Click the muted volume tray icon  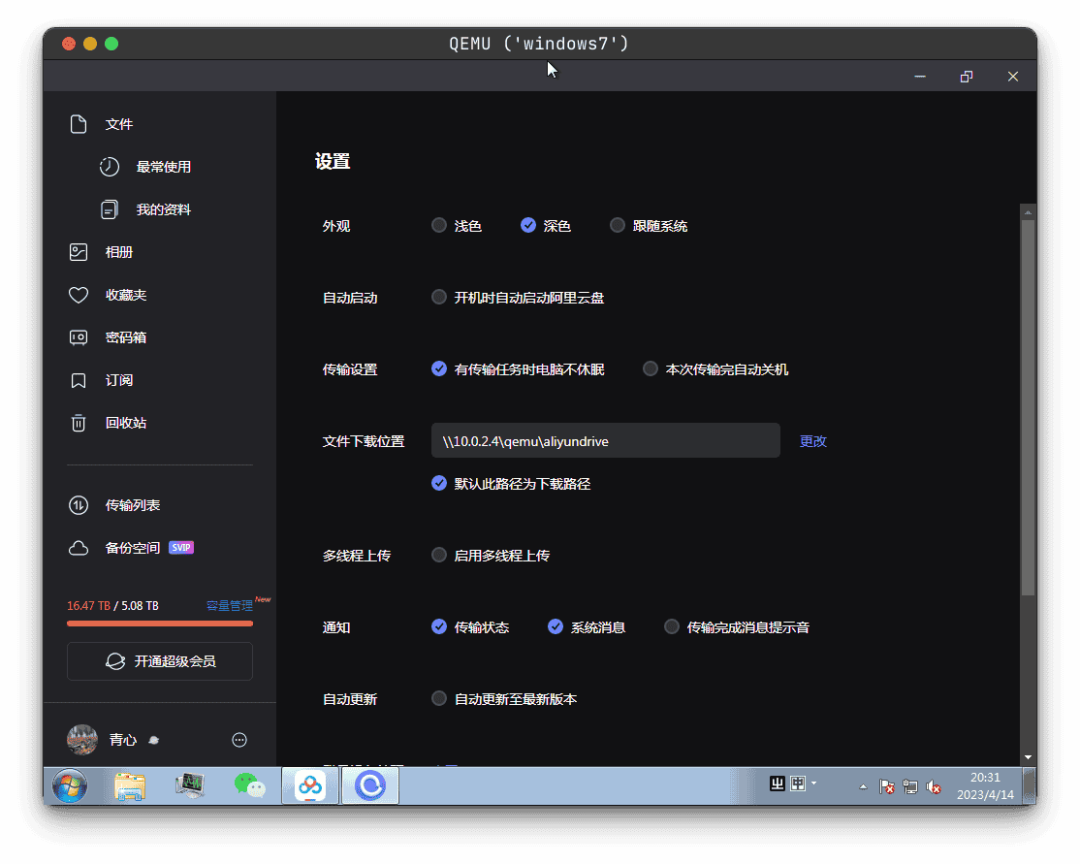click(934, 787)
